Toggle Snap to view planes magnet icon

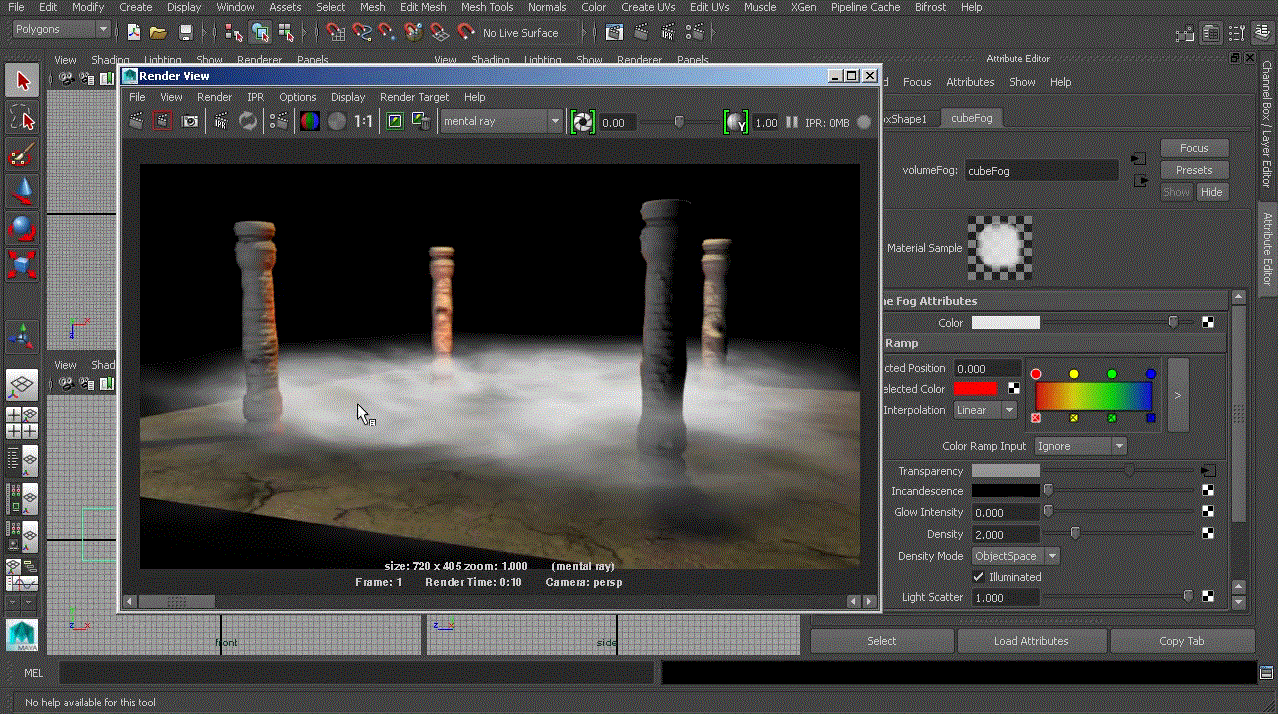439,32
